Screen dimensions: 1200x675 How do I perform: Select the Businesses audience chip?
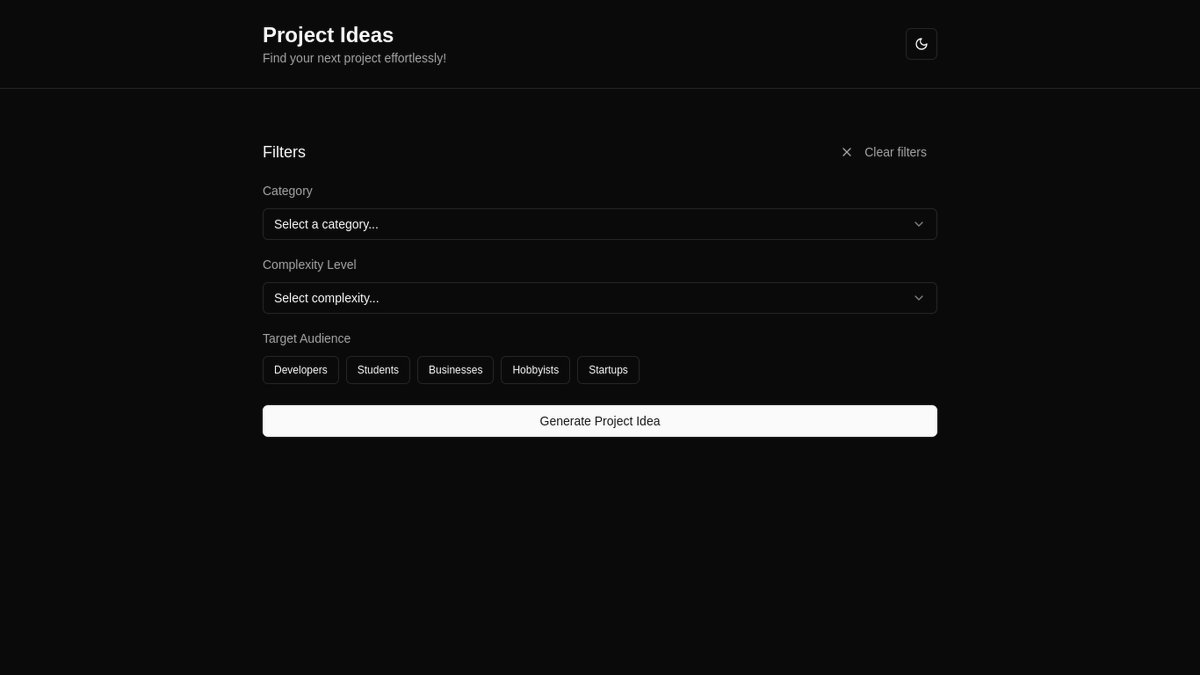click(x=455, y=370)
